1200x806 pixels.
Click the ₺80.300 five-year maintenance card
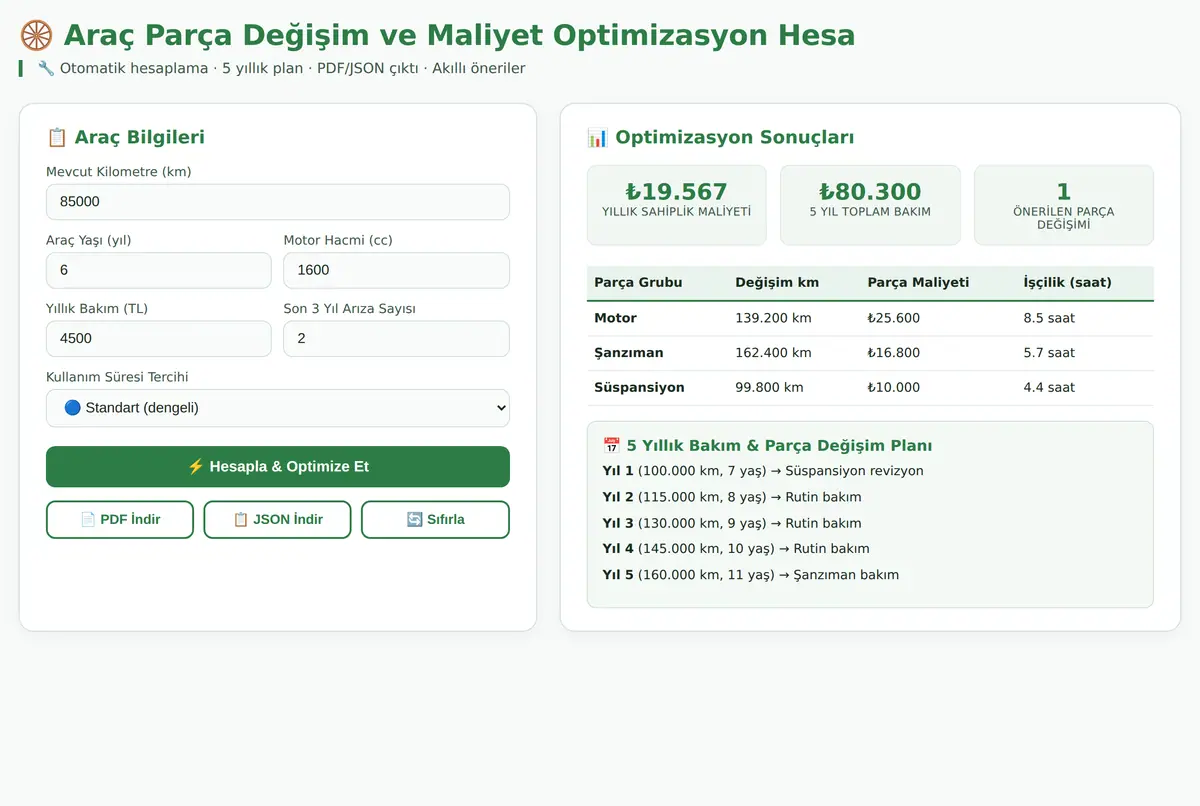(870, 205)
